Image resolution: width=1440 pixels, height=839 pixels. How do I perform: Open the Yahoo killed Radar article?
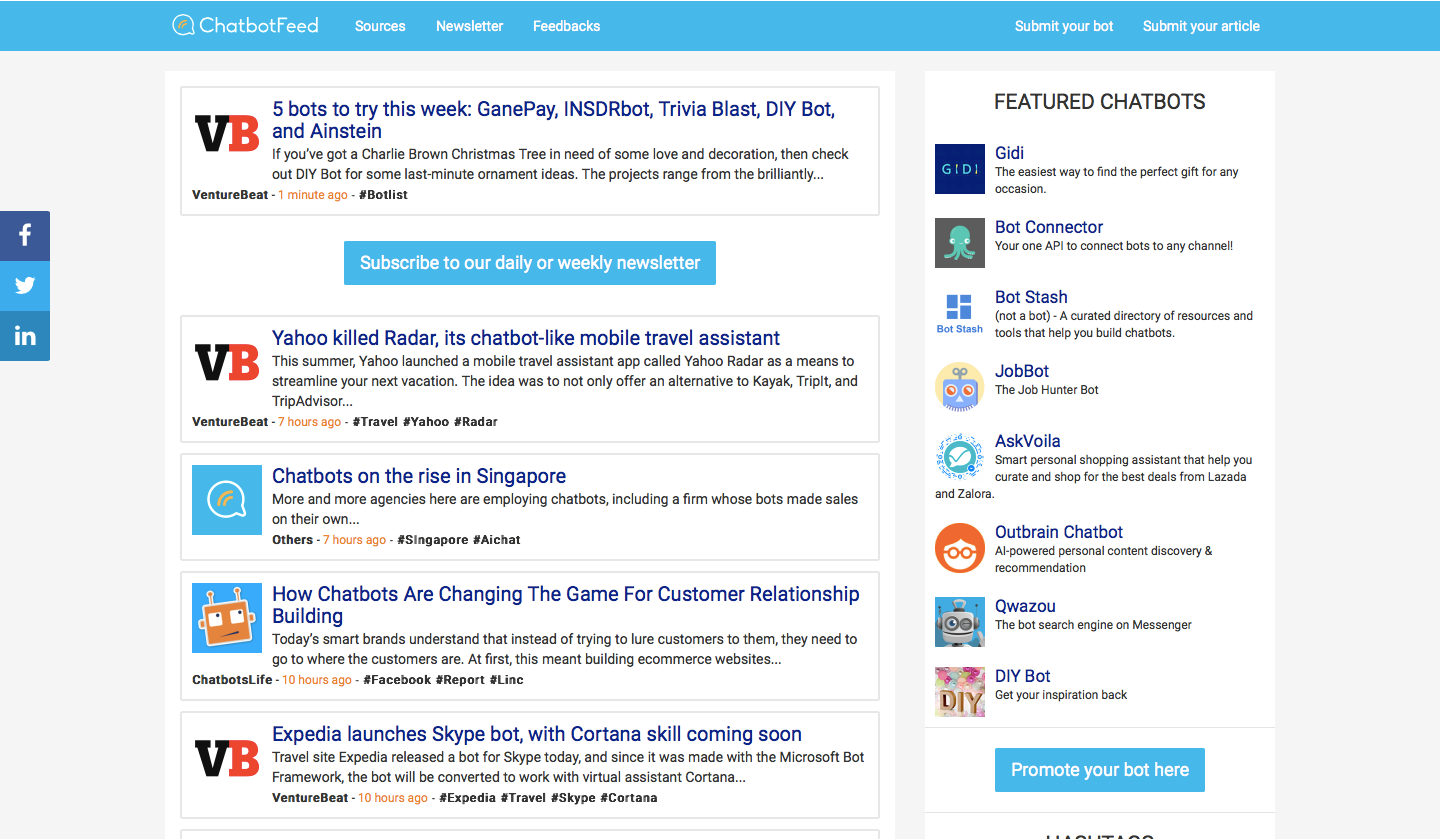[x=524, y=337]
